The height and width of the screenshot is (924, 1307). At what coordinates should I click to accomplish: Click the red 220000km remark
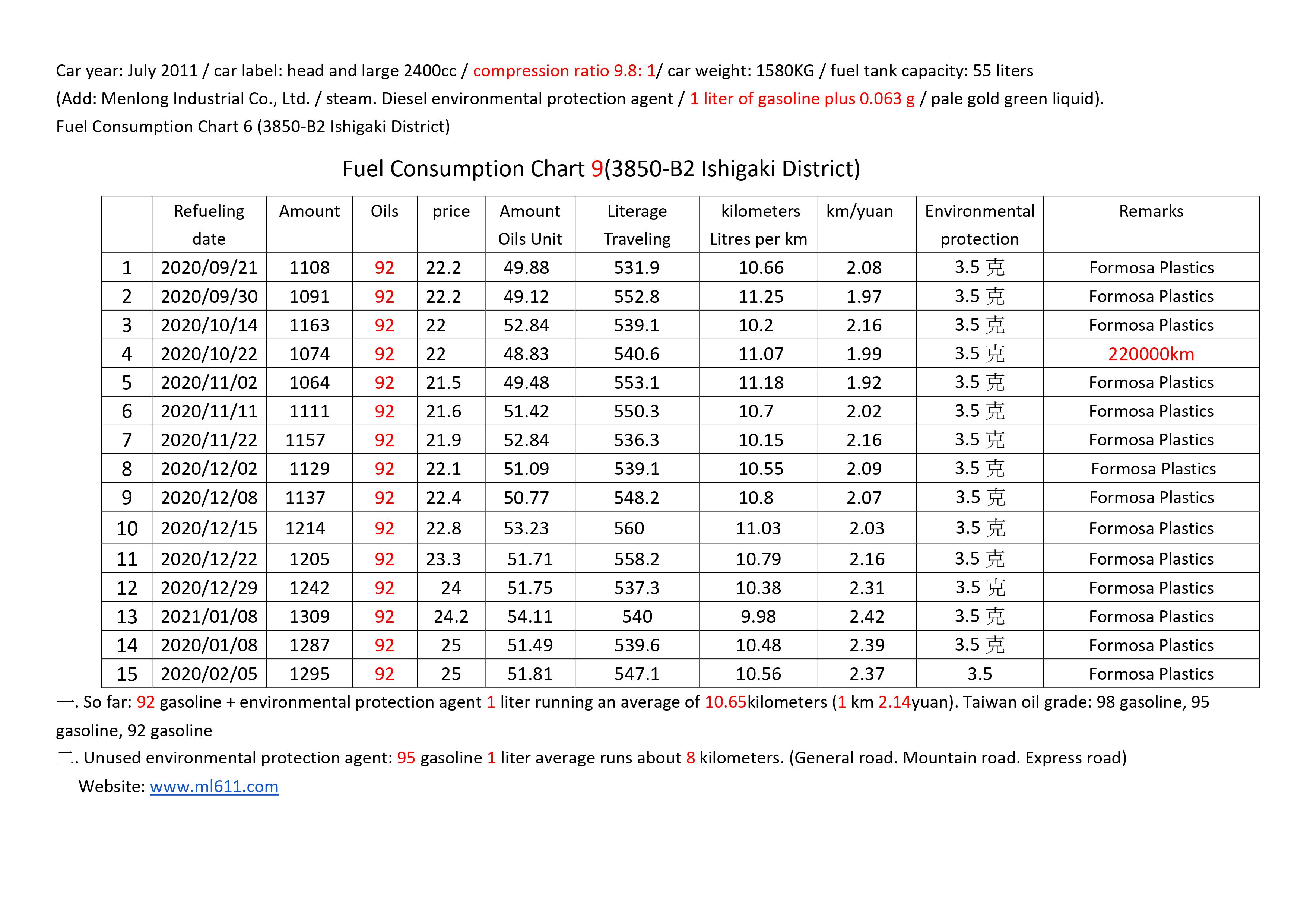[x=1151, y=354]
